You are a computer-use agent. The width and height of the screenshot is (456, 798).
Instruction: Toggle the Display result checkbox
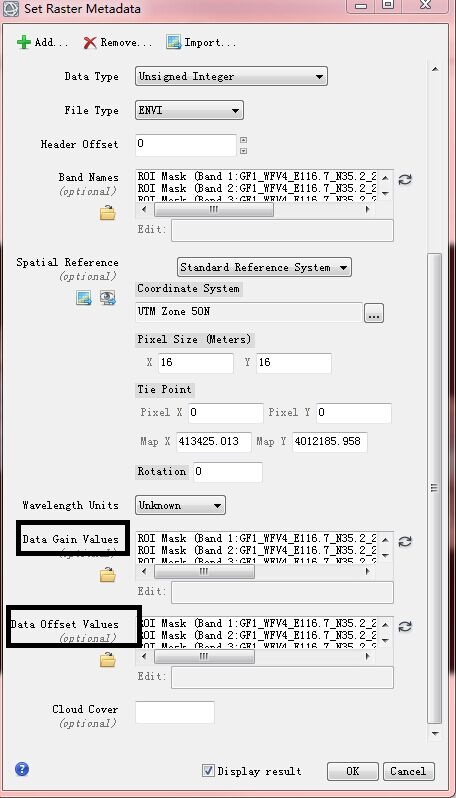[208, 770]
